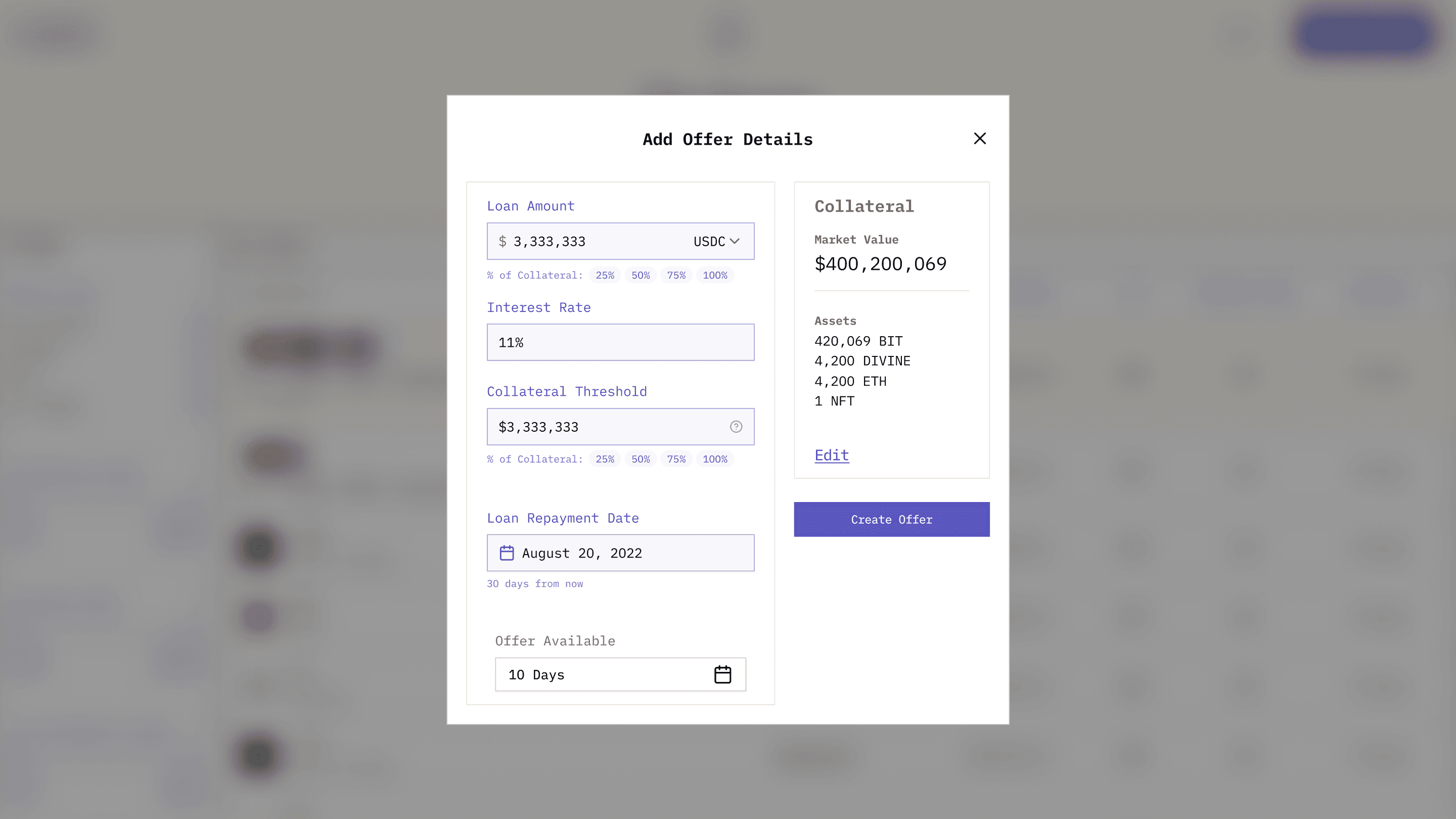1456x819 pixels.
Task: Open the USDC currency dropdown
Action: pos(716,241)
